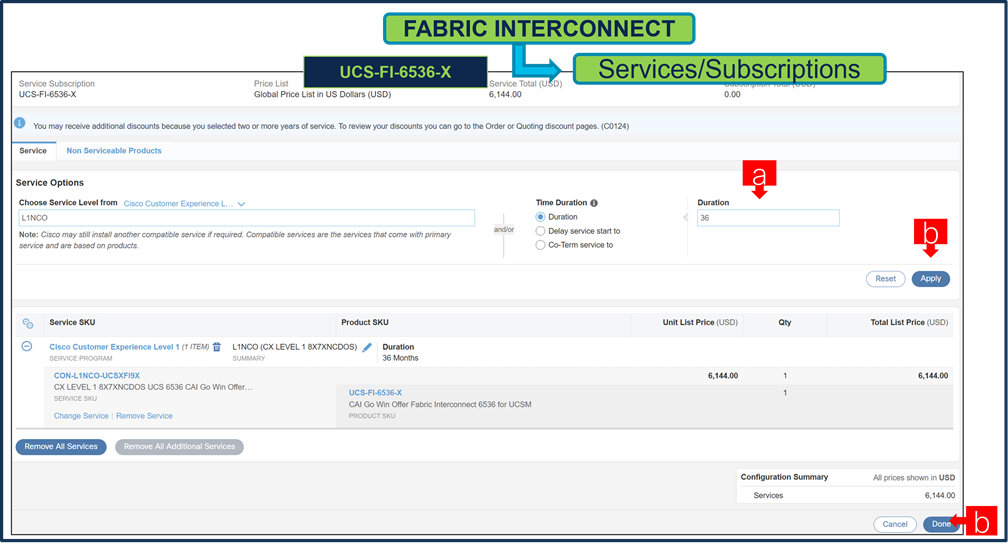This screenshot has height=556, width=1008.
Task: Select the Duration radio button
Action: click(x=541, y=217)
